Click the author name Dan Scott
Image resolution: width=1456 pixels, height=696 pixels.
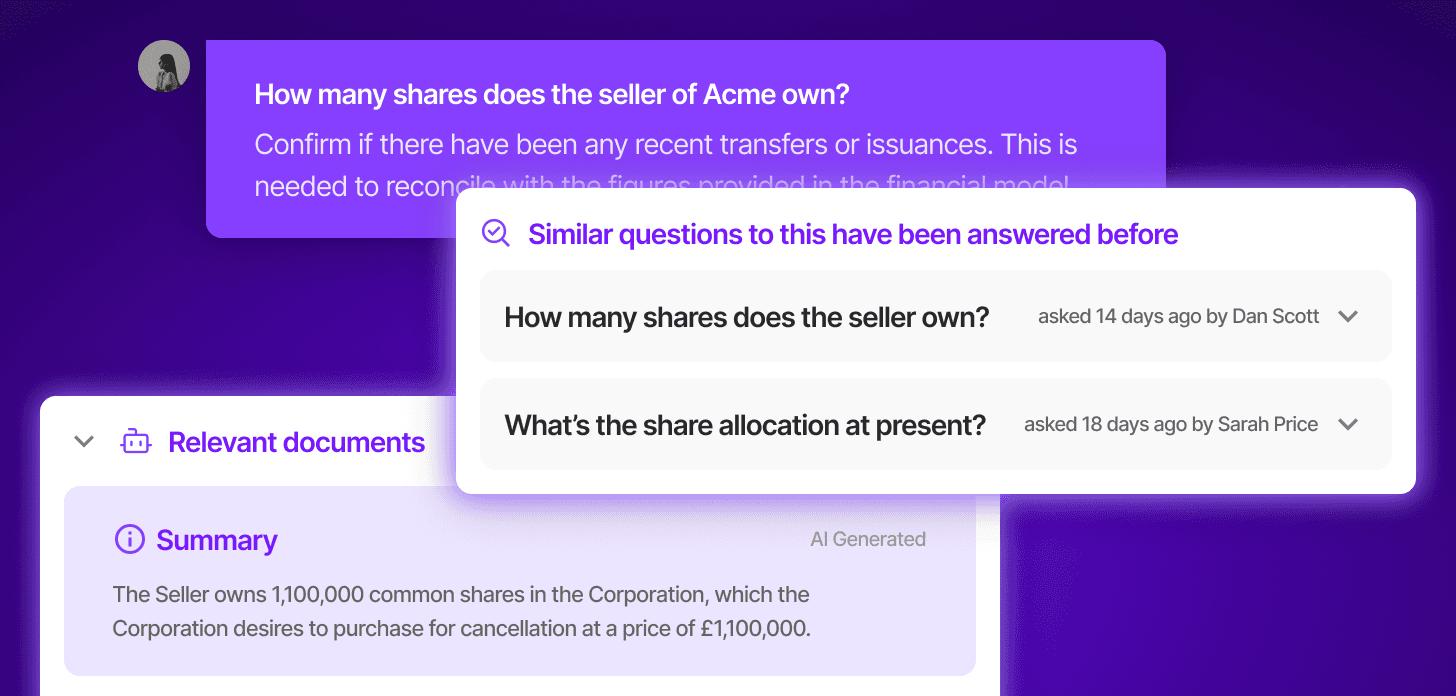point(1275,316)
